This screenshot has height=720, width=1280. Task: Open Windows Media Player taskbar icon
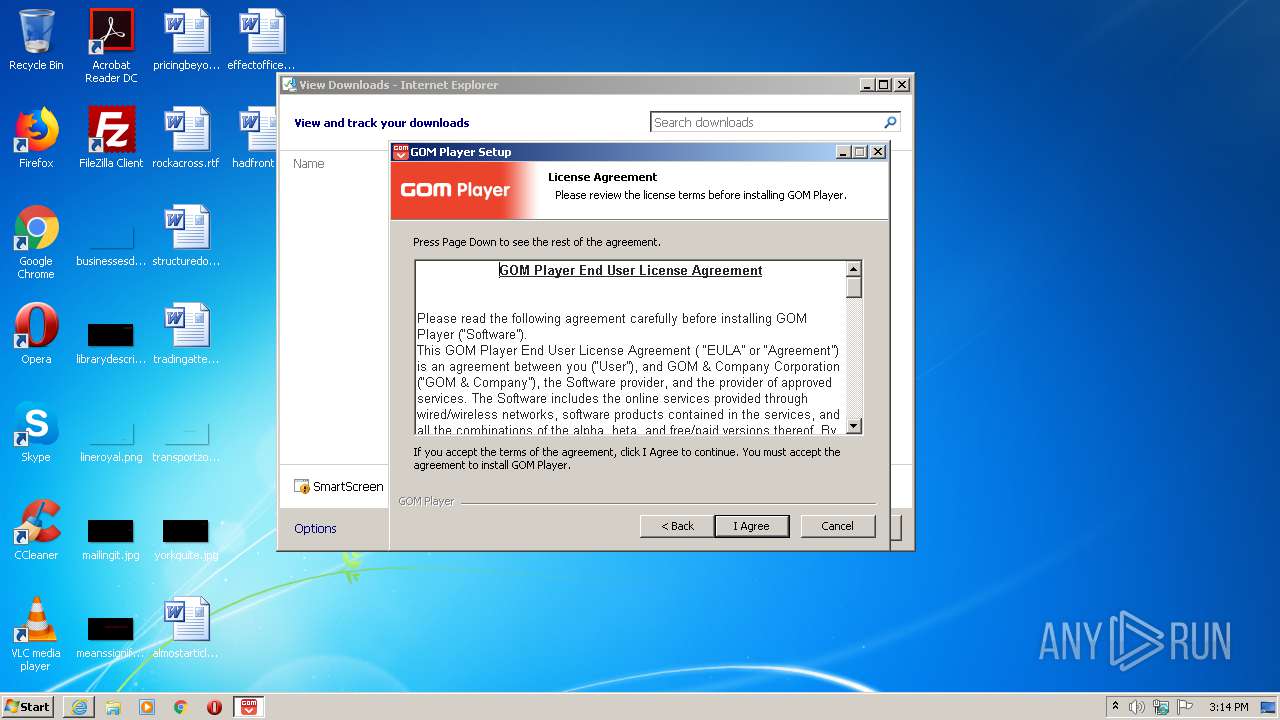(x=147, y=707)
